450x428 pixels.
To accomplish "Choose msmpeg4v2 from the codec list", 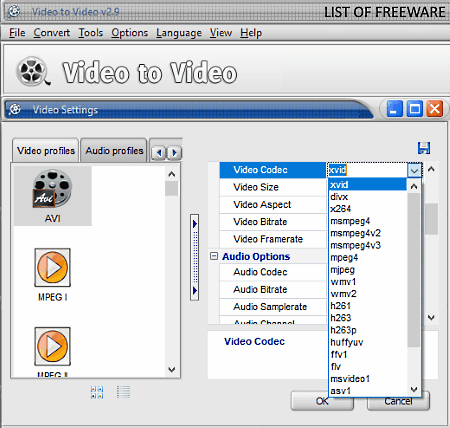I will pos(367,233).
